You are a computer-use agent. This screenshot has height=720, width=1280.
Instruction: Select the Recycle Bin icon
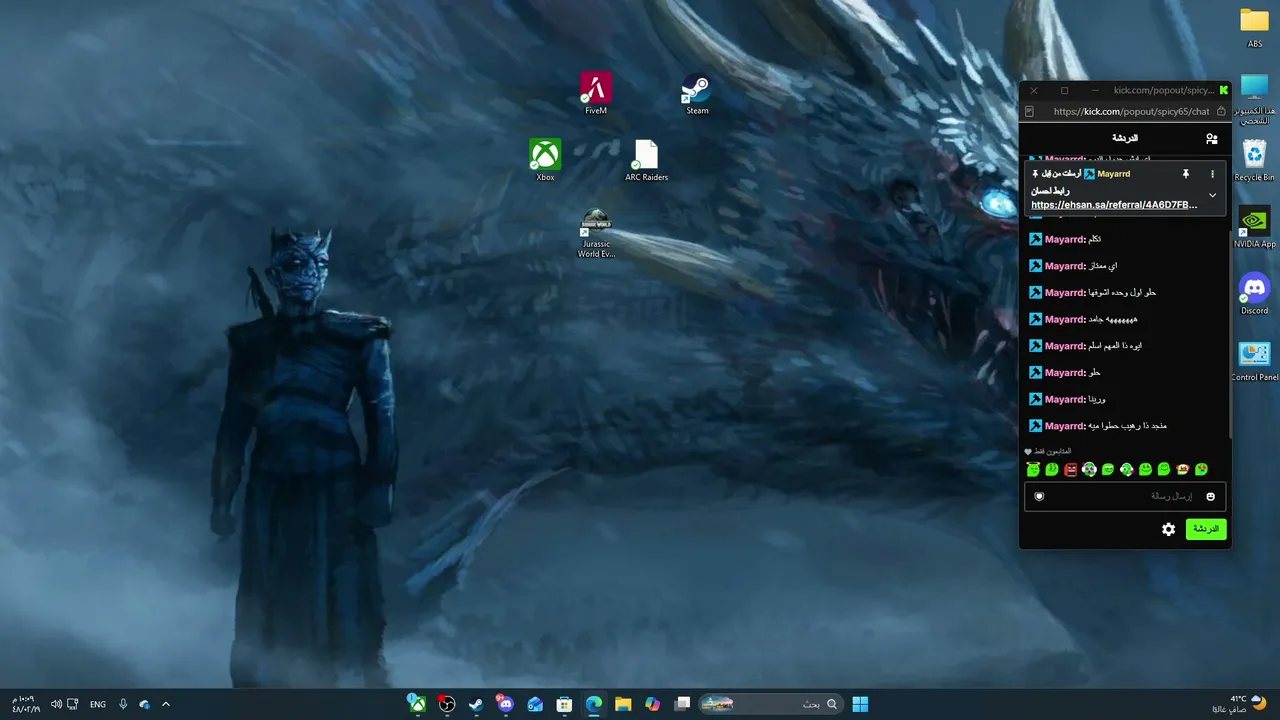(x=1254, y=160)
